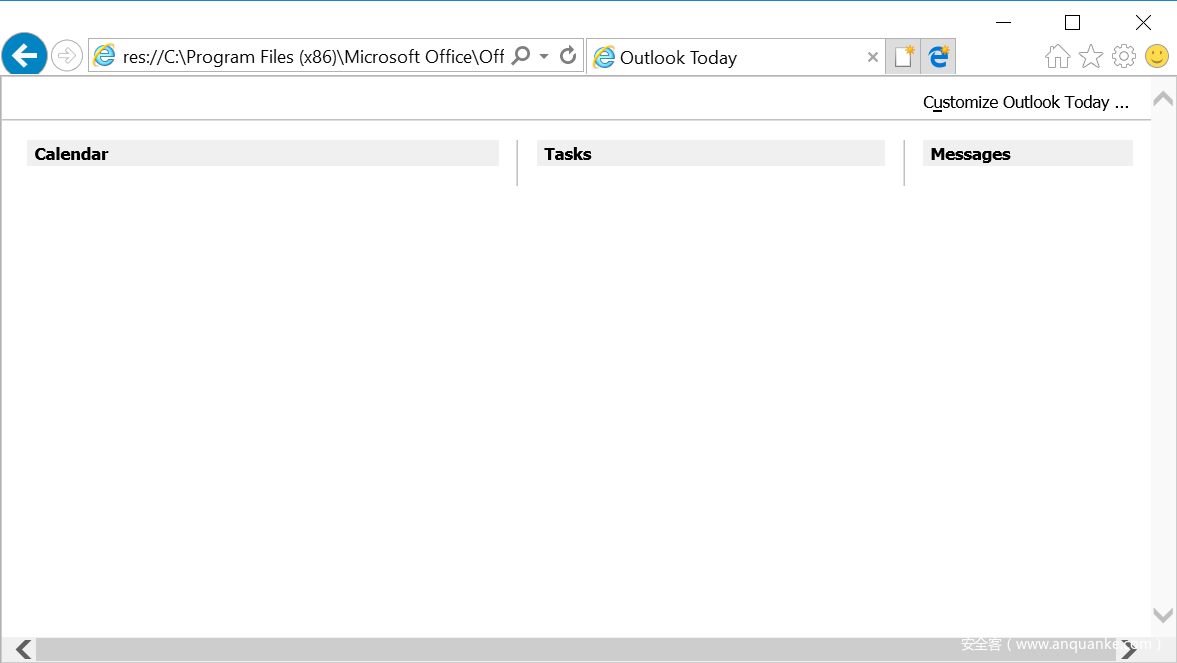1177x663 pixels.
Task: Click the smiley feedback icon
Action: point(1157,56)
